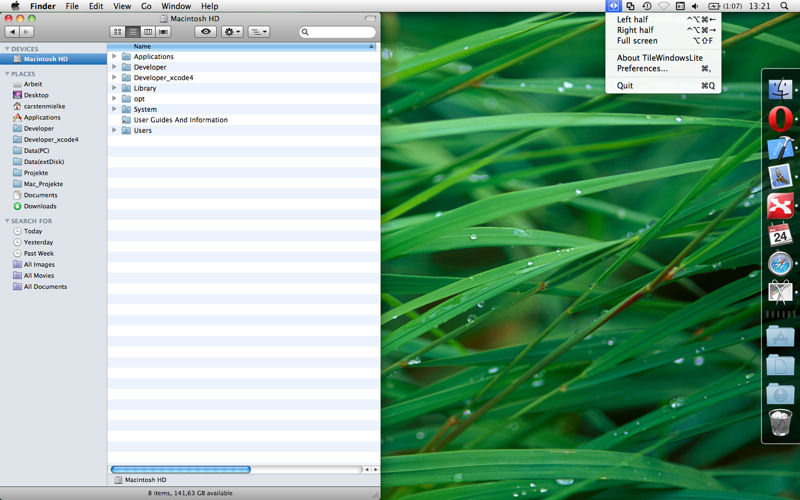Expand the opt folder row
This screenshot has width=800, height=500.
114,98
